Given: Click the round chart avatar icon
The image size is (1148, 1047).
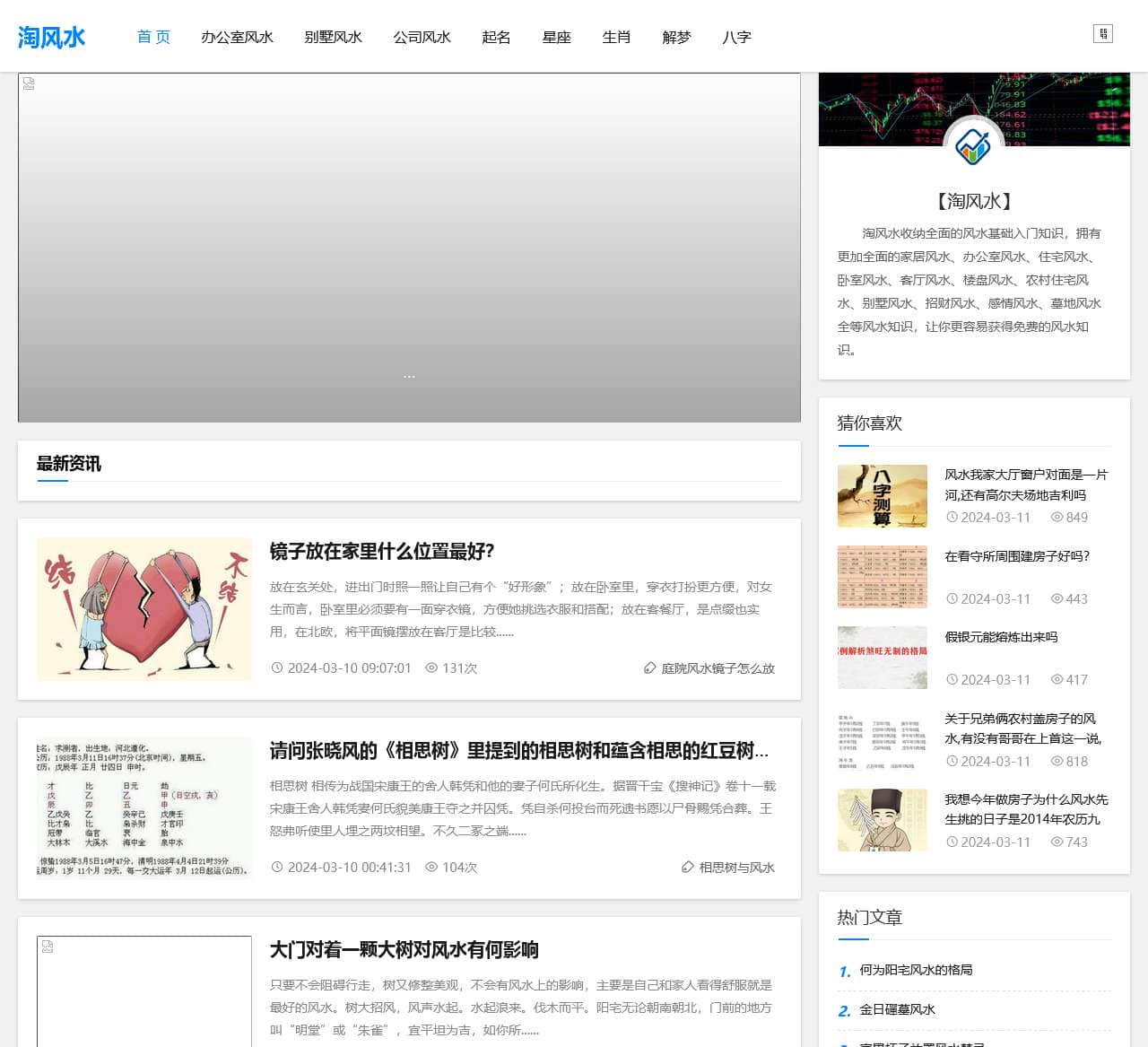Looking at the screenshot, I should click(973, 145).
